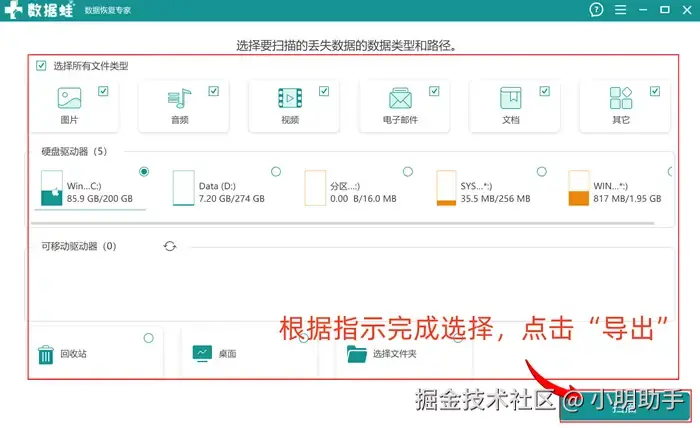Click the 硬盘驱动器 (5) heading
The image size is (700, 428).
pos(74,151)
